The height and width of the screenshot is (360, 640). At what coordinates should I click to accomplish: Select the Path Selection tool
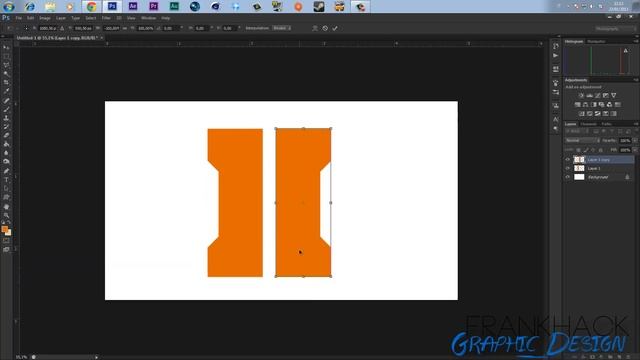tap(6, 189)
